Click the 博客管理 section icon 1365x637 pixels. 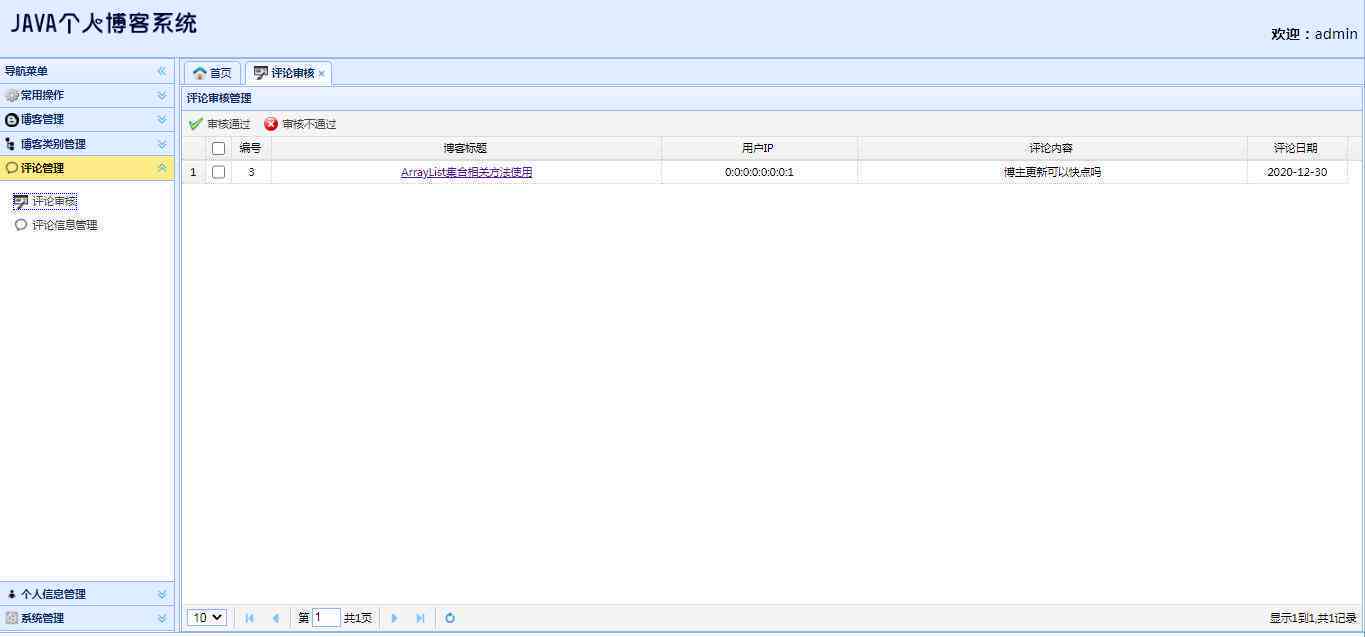point(12,120)
